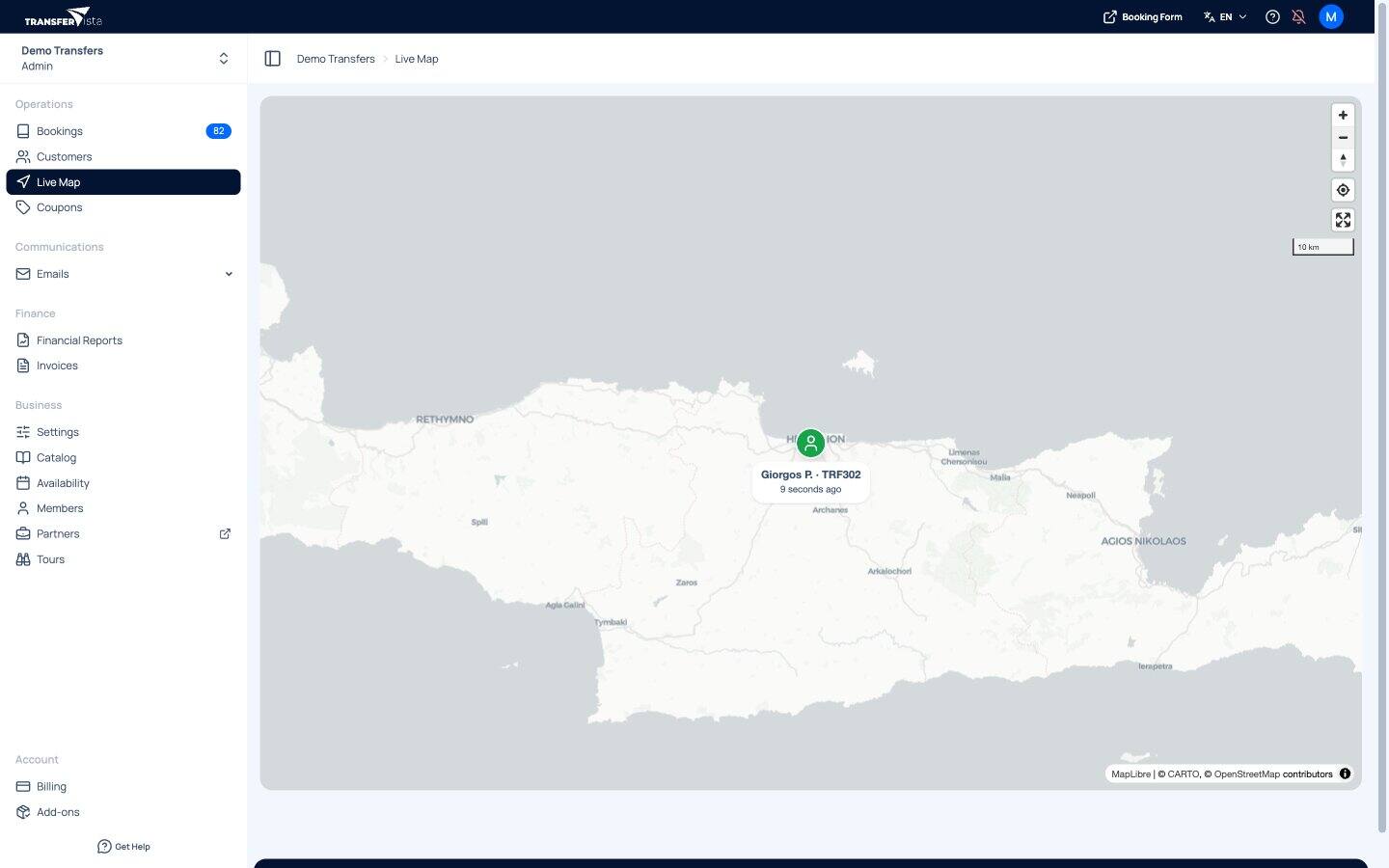Open the OpenStreetMap attribution link

point(1246,774)
